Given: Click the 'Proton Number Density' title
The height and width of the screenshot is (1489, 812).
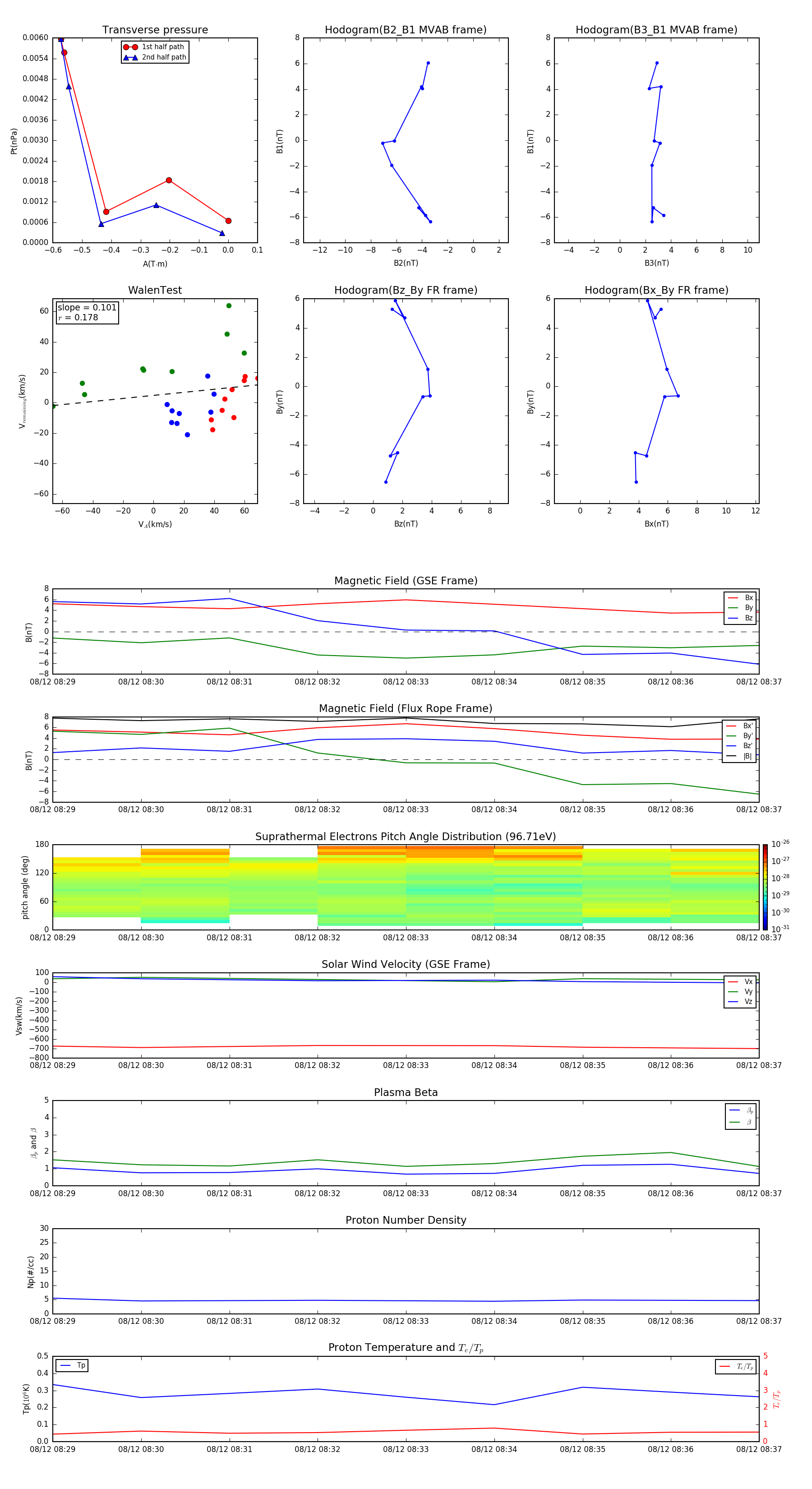Looking at the screenshot, I should [x=406, y=1220].
